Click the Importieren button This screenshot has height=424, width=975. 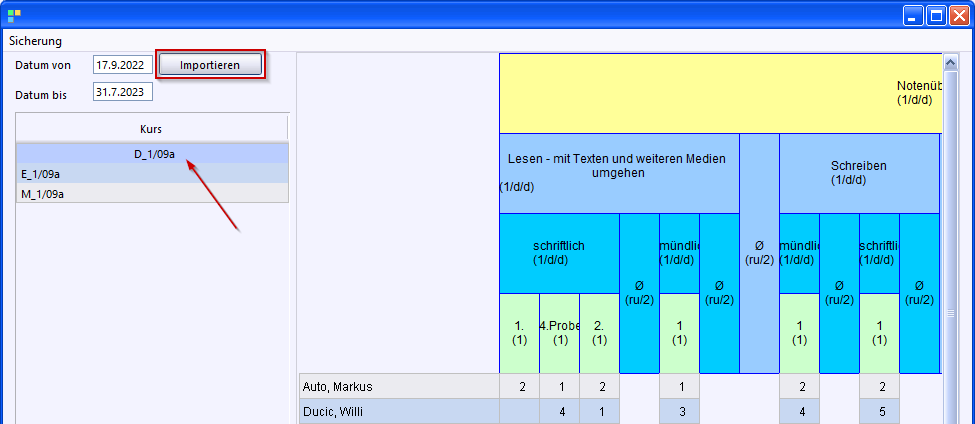tap(210, 65)
